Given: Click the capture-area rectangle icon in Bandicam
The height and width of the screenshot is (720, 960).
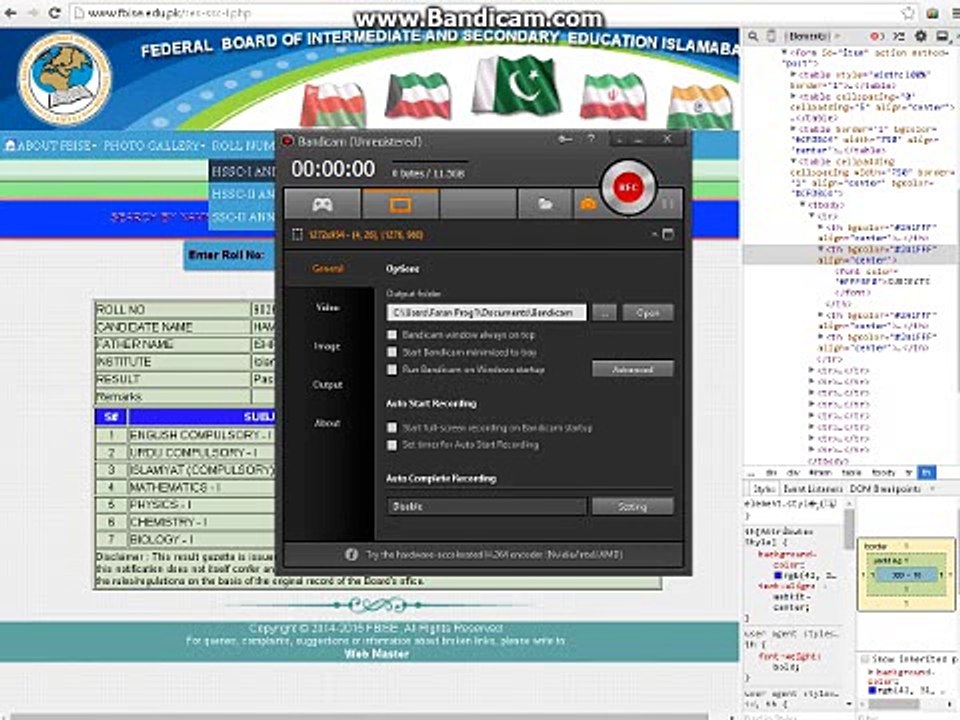Looking at the screenshot, I should tap(297, 234).
